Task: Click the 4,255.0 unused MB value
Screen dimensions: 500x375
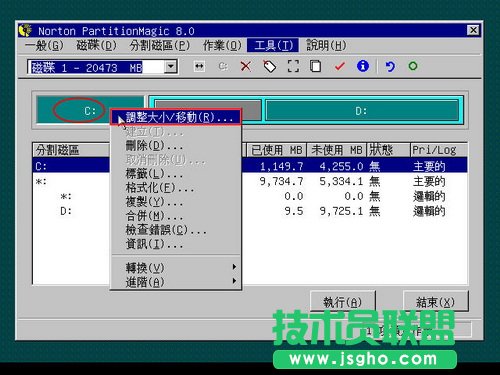Action: 341,166
